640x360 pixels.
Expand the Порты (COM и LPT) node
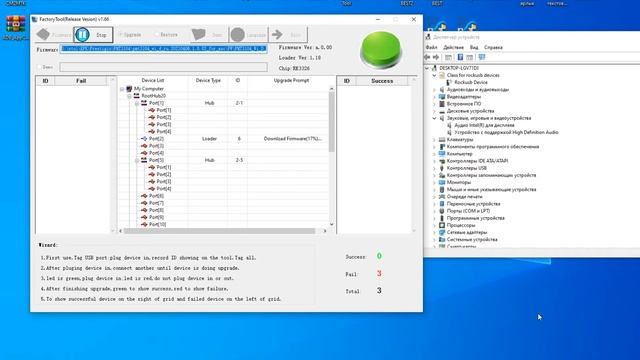(x=434, y=211)
